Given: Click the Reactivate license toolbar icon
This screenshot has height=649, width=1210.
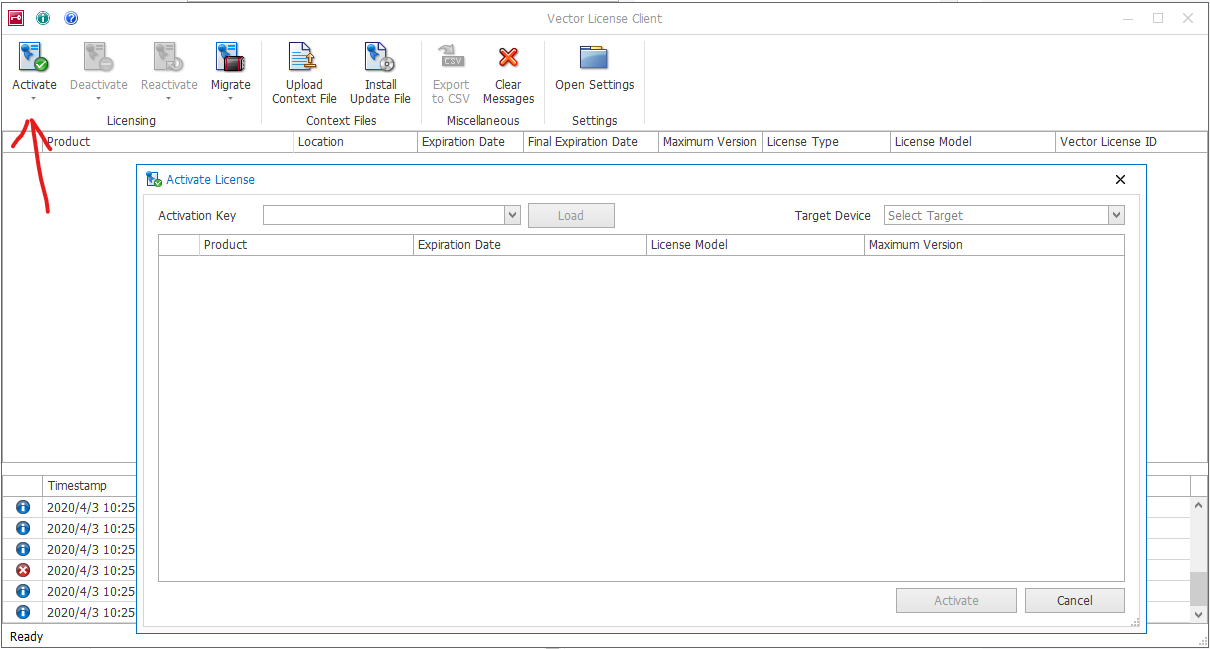Looking at the screenshot, I should pos(168,58).
